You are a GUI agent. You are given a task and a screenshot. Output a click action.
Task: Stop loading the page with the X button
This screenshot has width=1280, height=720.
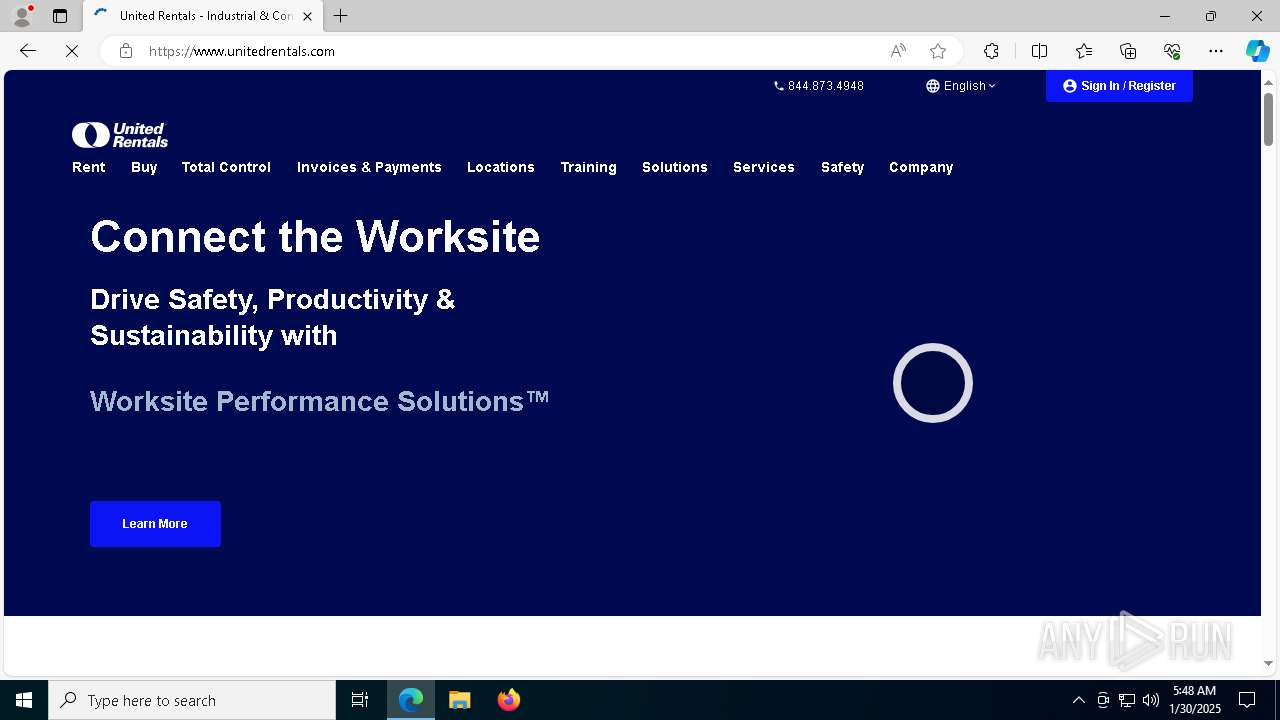tap(72, 51)
